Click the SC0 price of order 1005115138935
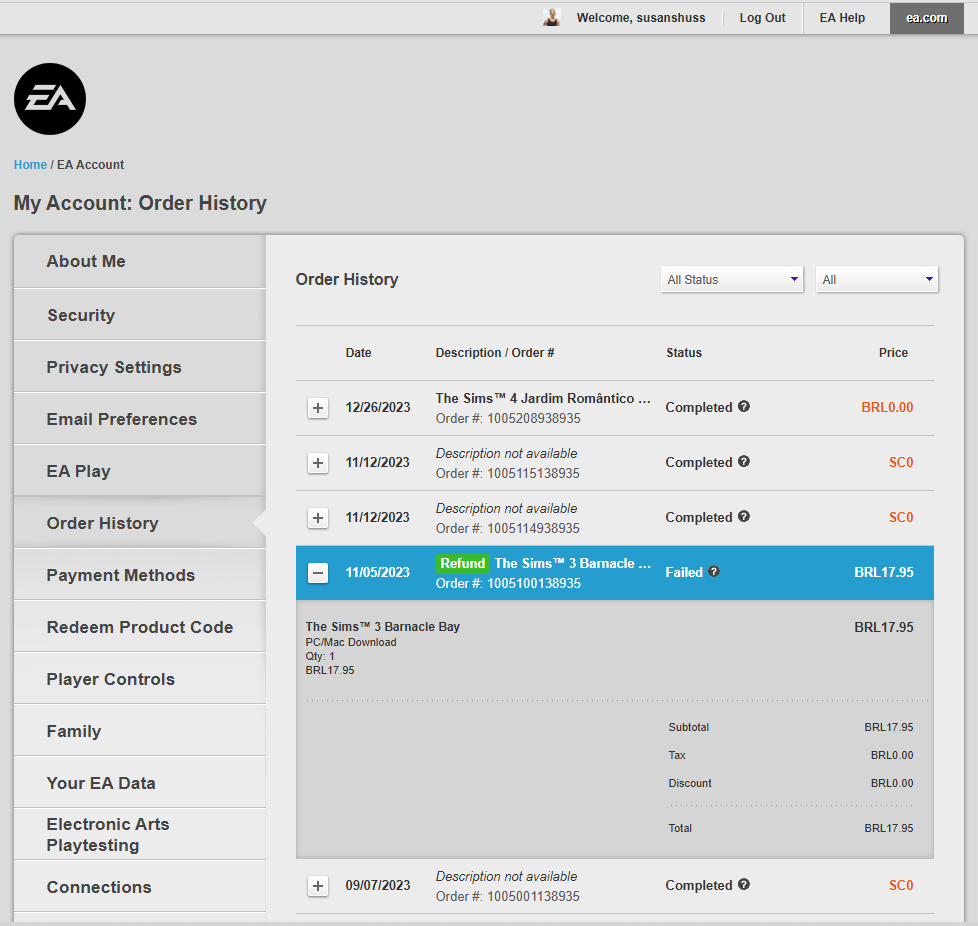Viewport: 978px width, 926px height. click(x=901, y=462)
